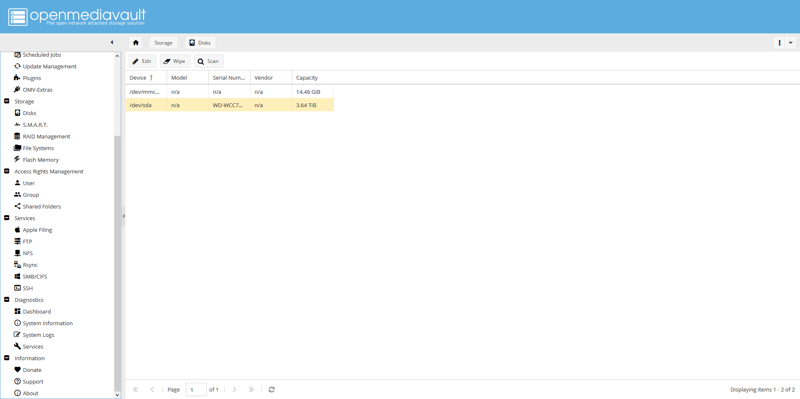Open the Plugins puzzle icon
The image size is (800, 399).
point(17,78)
